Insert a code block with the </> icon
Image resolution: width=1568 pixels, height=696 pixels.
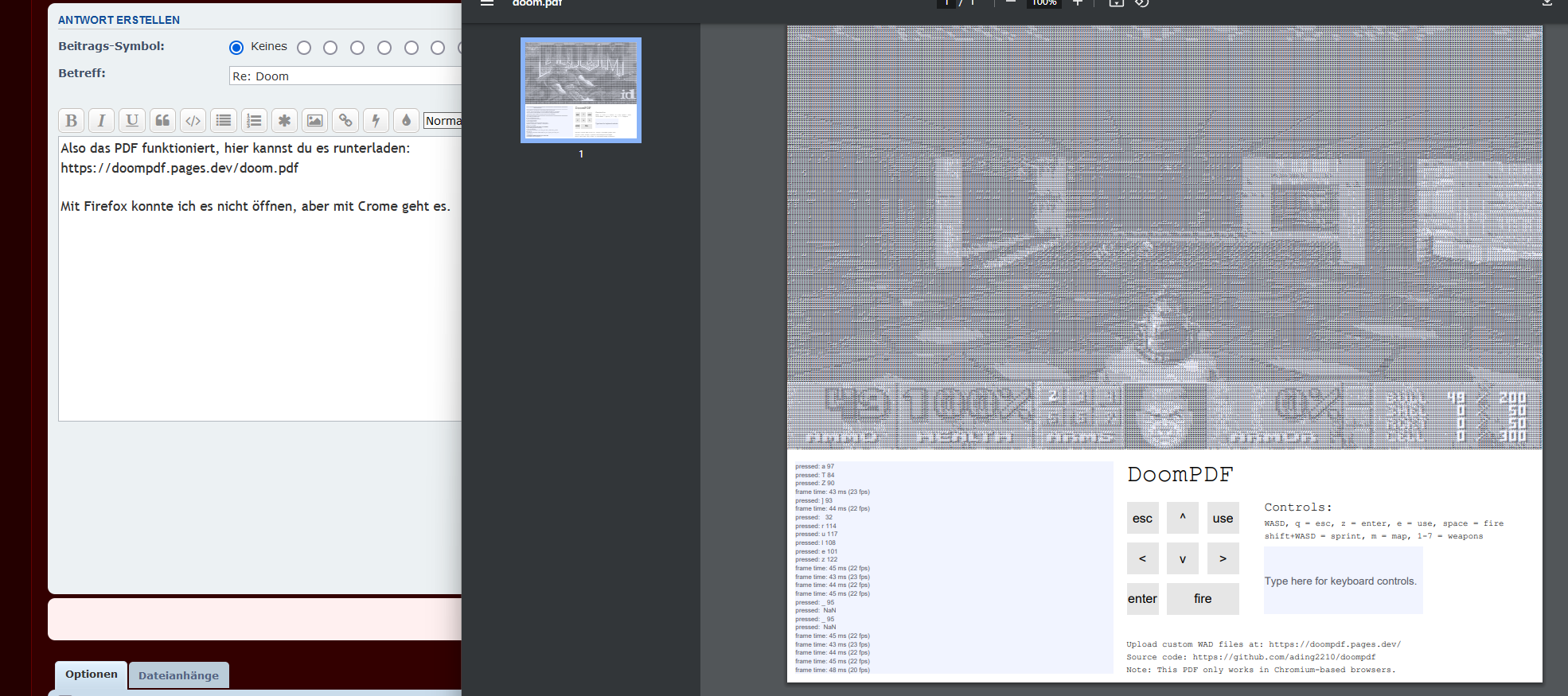(193, 121)
